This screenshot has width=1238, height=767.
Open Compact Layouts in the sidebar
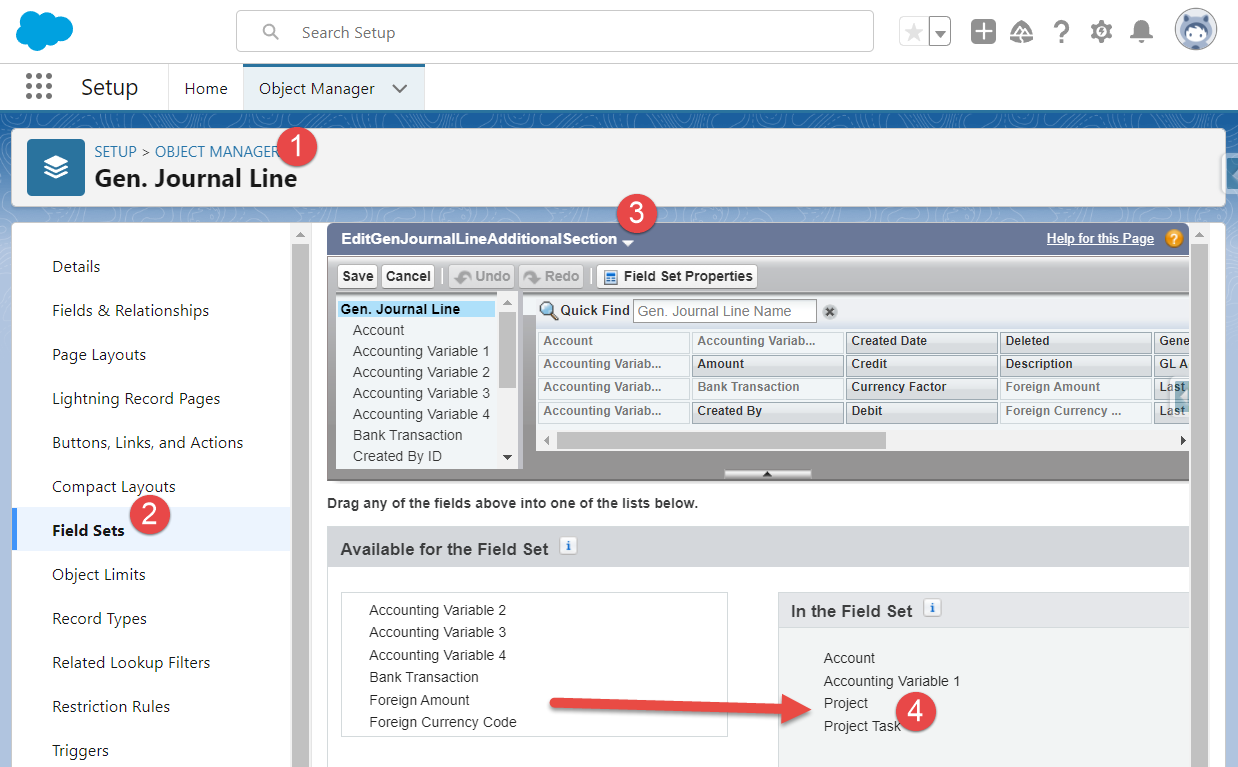113,486
